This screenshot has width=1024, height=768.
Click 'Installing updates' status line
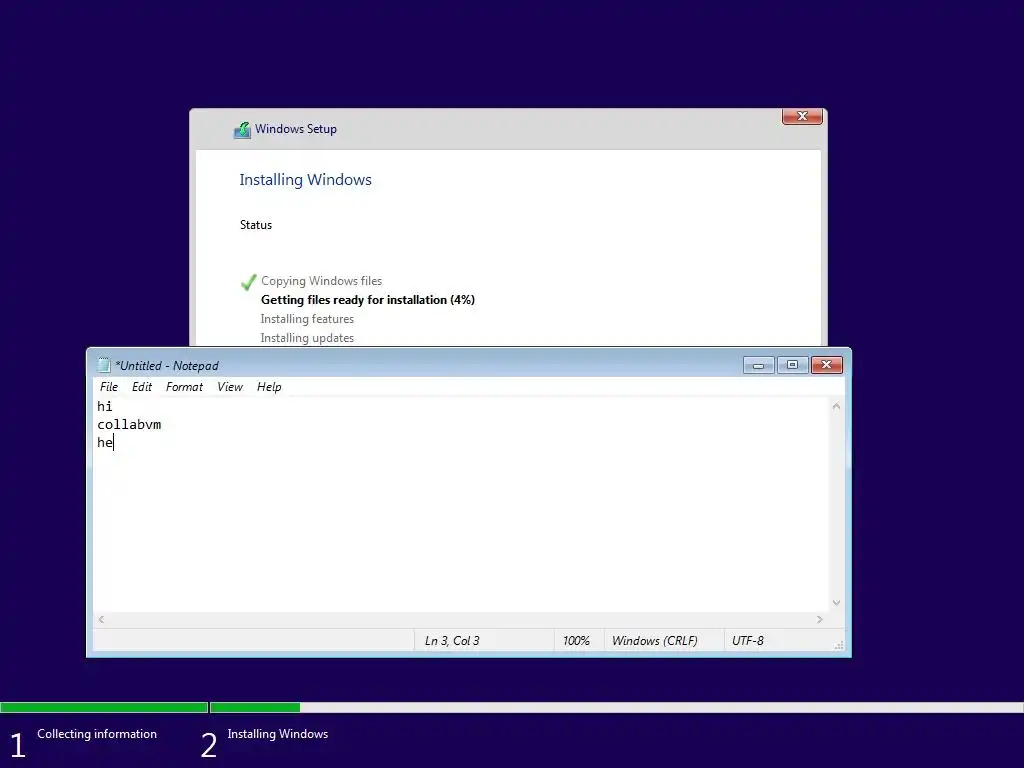(x=307, y=338)
